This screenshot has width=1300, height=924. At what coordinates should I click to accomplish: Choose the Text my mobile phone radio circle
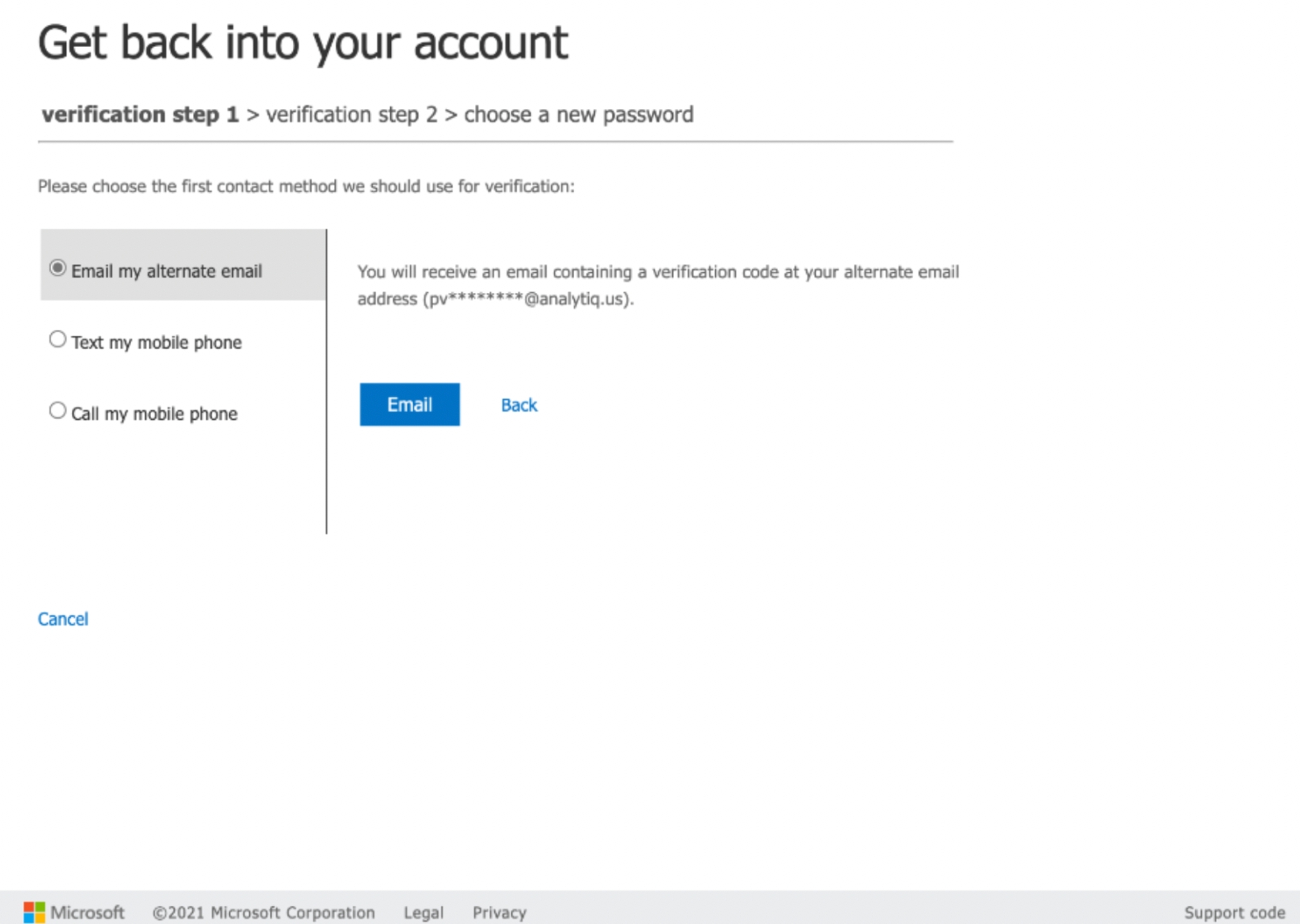coord(58,339)
